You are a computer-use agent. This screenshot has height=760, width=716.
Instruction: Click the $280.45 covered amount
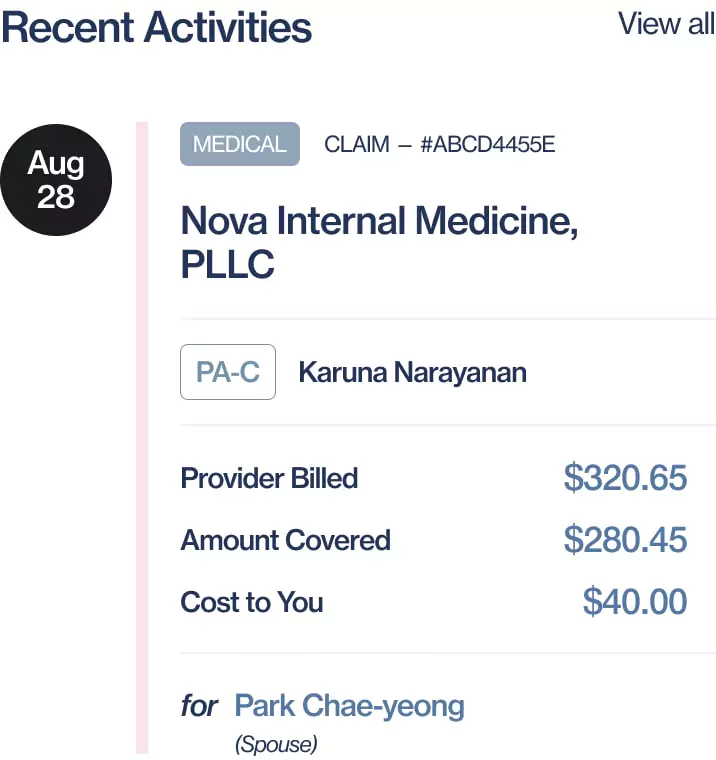(625, 540)
